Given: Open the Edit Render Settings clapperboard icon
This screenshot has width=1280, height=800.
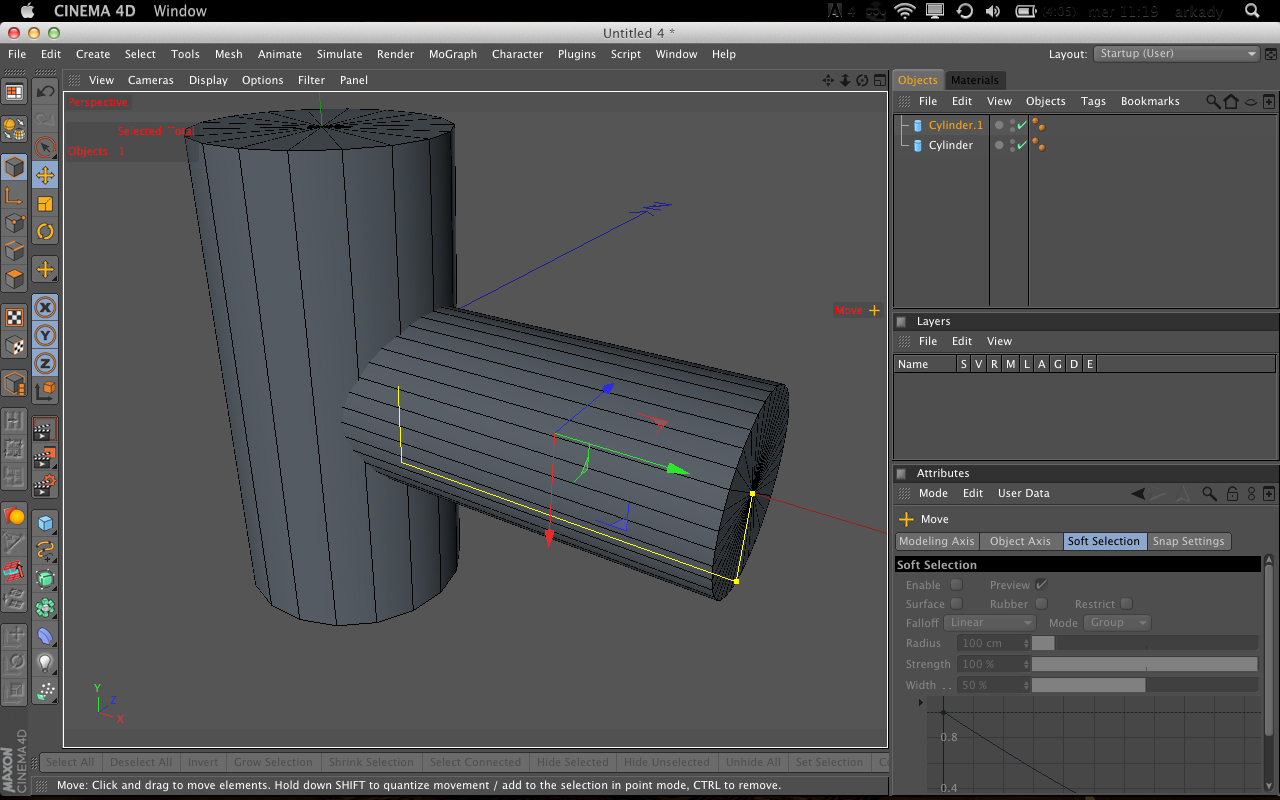Looking at the screenshot, I should click(x=45, y=486).
